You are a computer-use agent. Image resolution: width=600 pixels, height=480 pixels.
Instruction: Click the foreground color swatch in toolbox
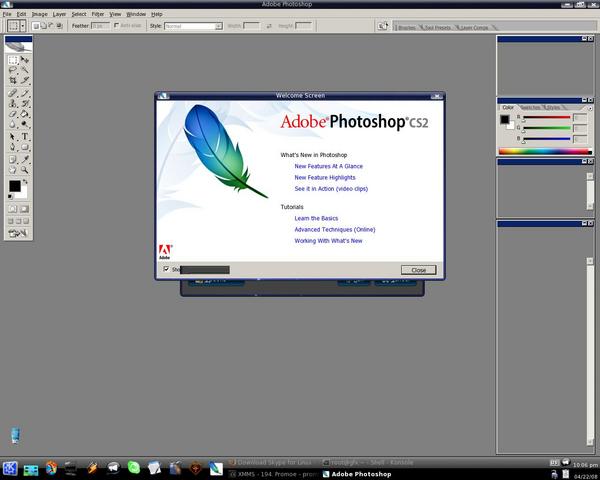[x=15, y=186]
